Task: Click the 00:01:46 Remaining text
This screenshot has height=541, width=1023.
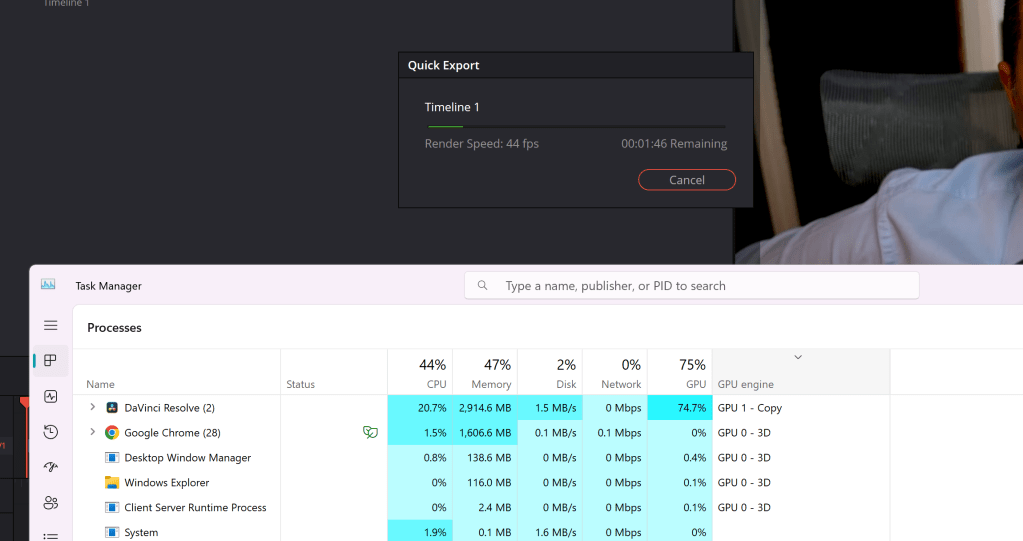Action: point(674,144)
